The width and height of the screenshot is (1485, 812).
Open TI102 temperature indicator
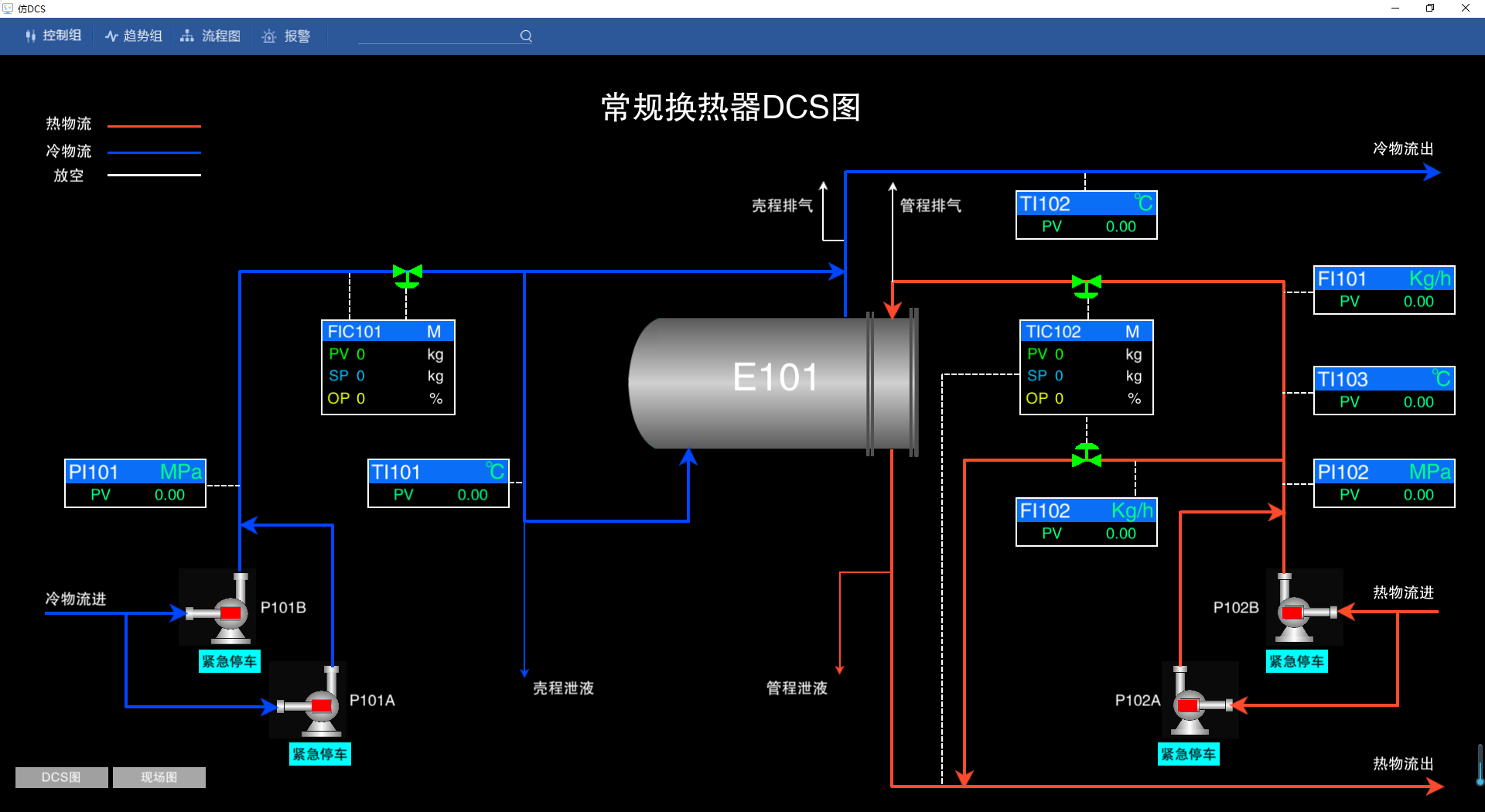(x=1087, y=215)
